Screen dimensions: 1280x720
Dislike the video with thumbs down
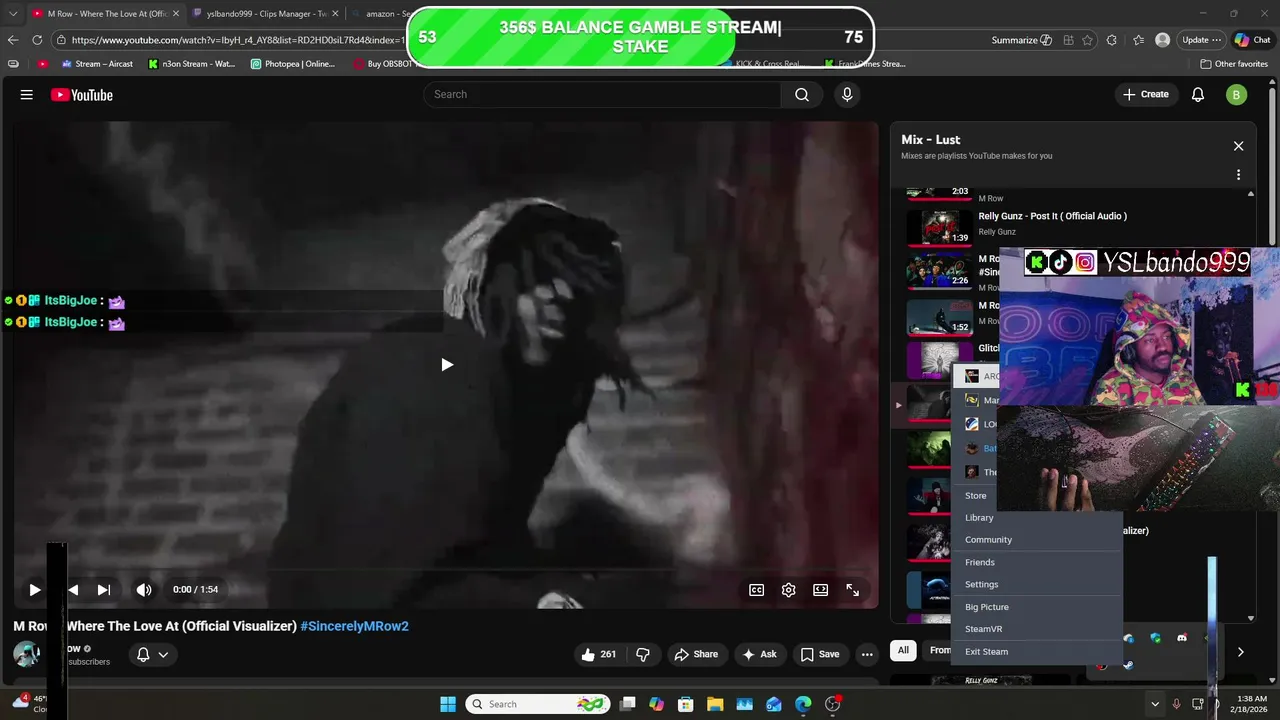pos(643,654)
